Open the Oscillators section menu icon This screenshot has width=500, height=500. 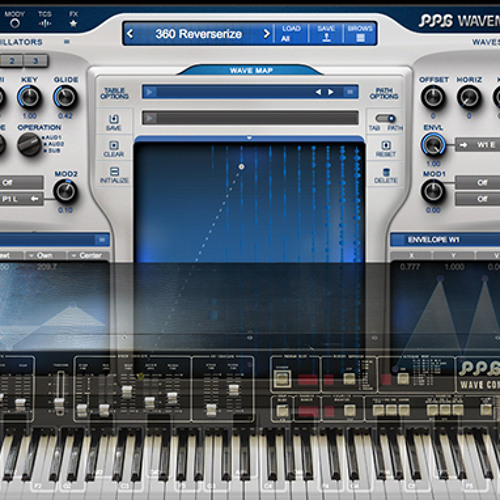click(x=67, y=42)
